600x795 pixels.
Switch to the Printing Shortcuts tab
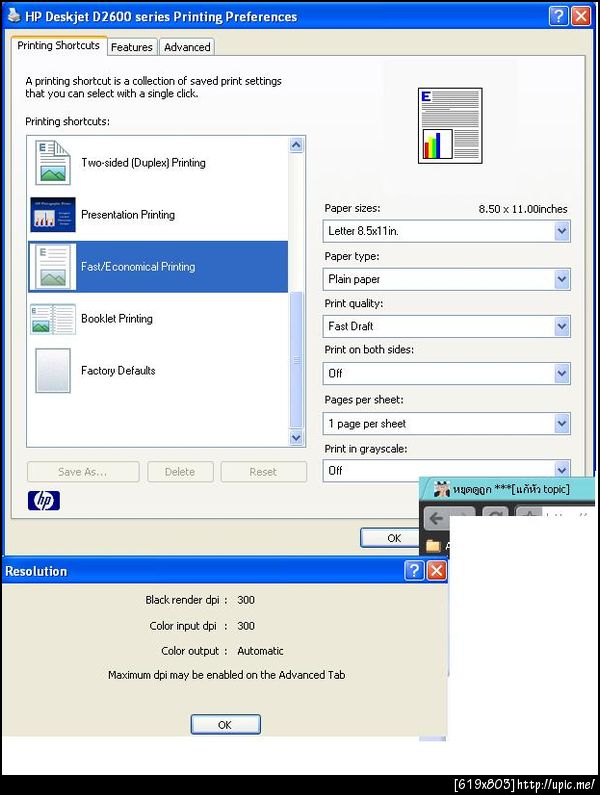point(58,46)
